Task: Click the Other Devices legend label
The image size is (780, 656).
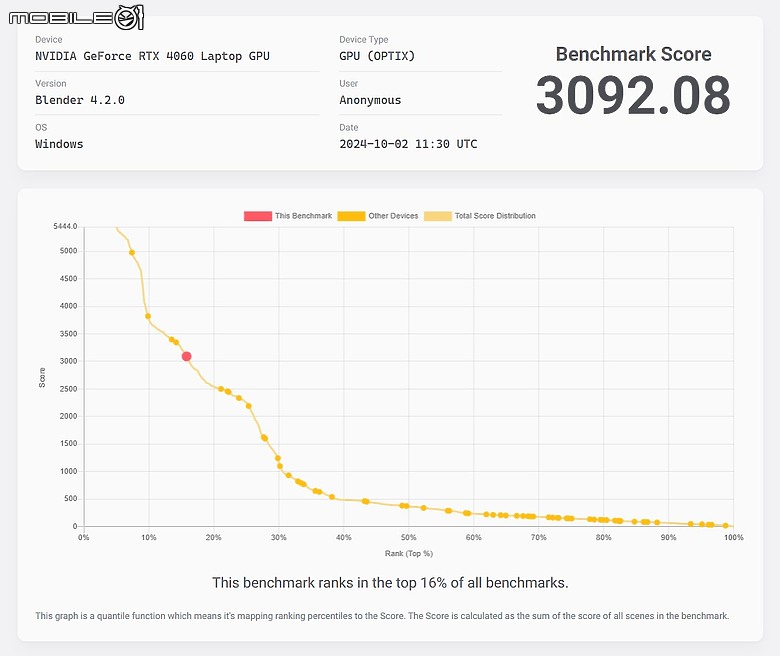Action: (x=393, y=216)
